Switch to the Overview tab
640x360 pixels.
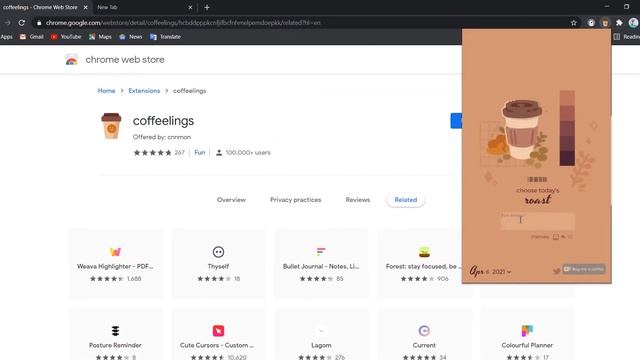(231, 200)
